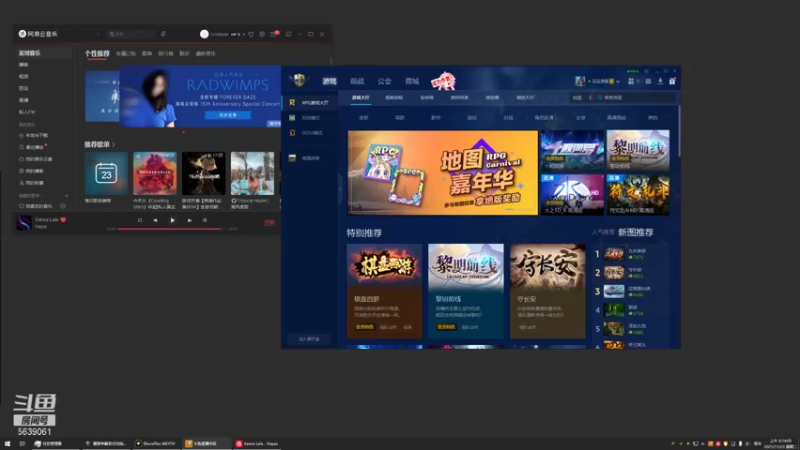Viewport: 800px width, 450px height.
Task: Start heartbeat mode icon beside liked music
Action: (63, 206)
